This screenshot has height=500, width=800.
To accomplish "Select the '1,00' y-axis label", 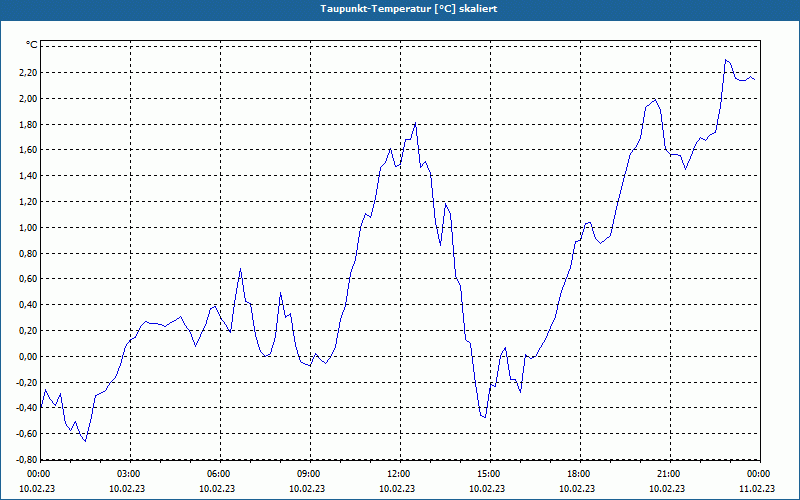I will 30,228.
